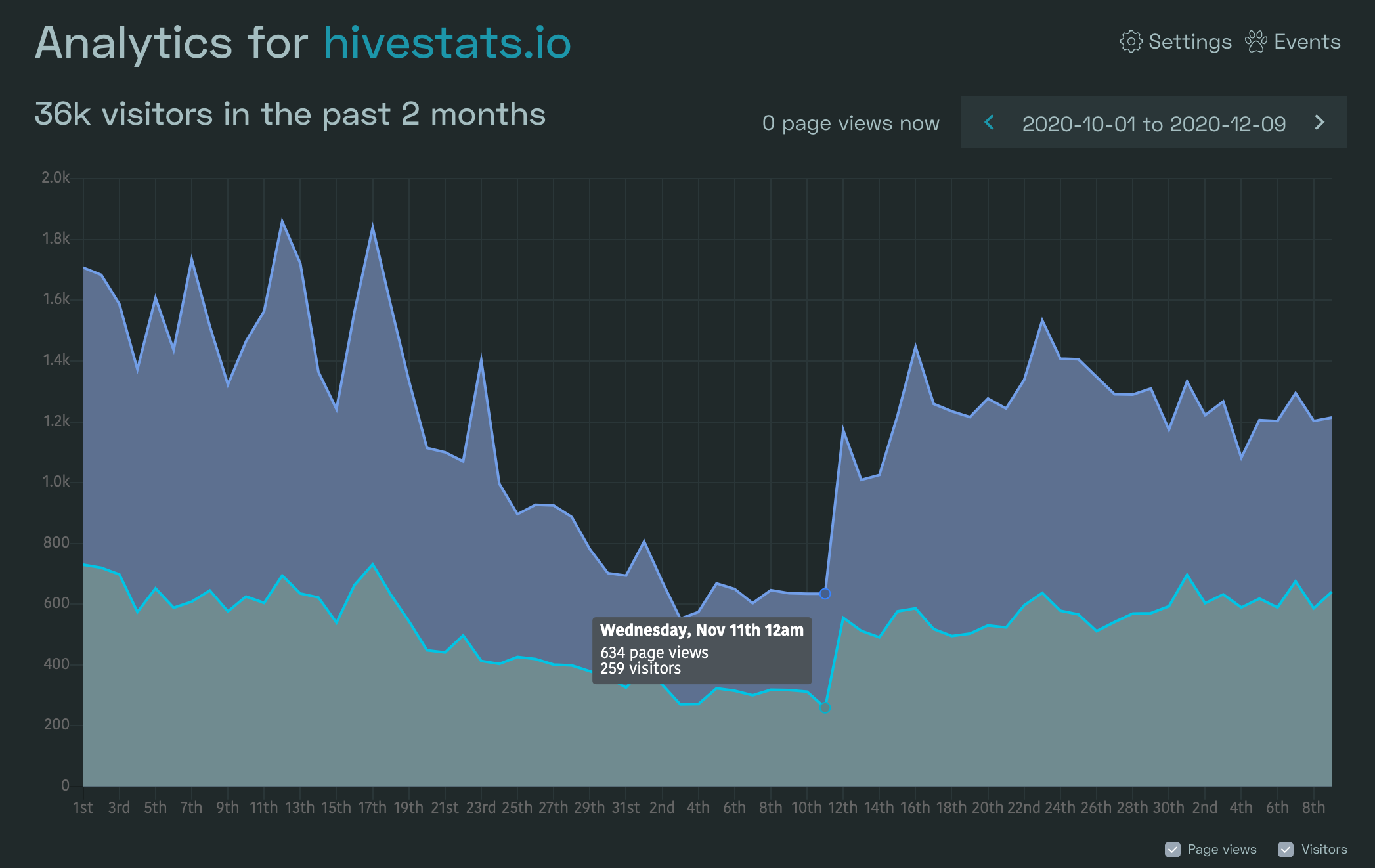Click the '0 page views now' text
Screen dimensions: 1375x868
851,123
